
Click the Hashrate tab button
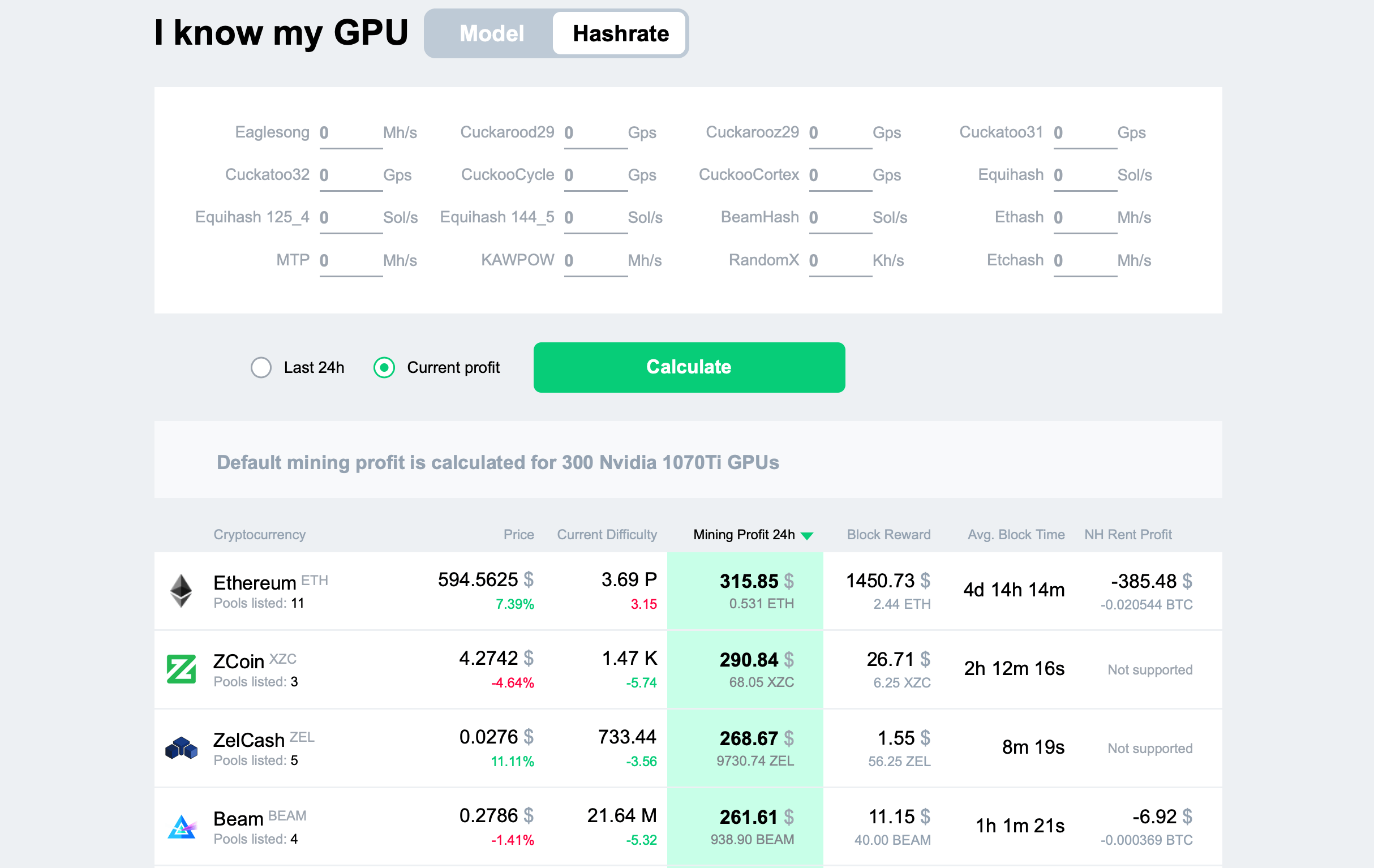pos(620,33)
